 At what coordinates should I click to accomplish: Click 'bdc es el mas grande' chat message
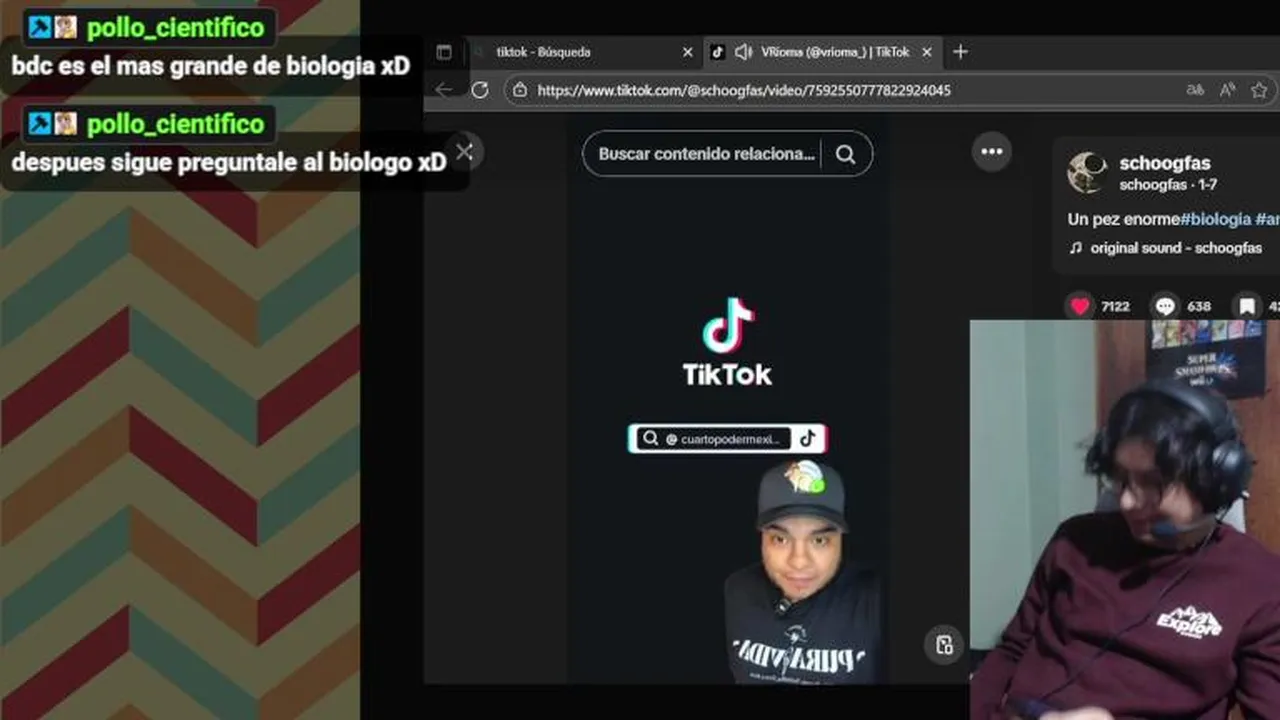(x=211, y=66)
